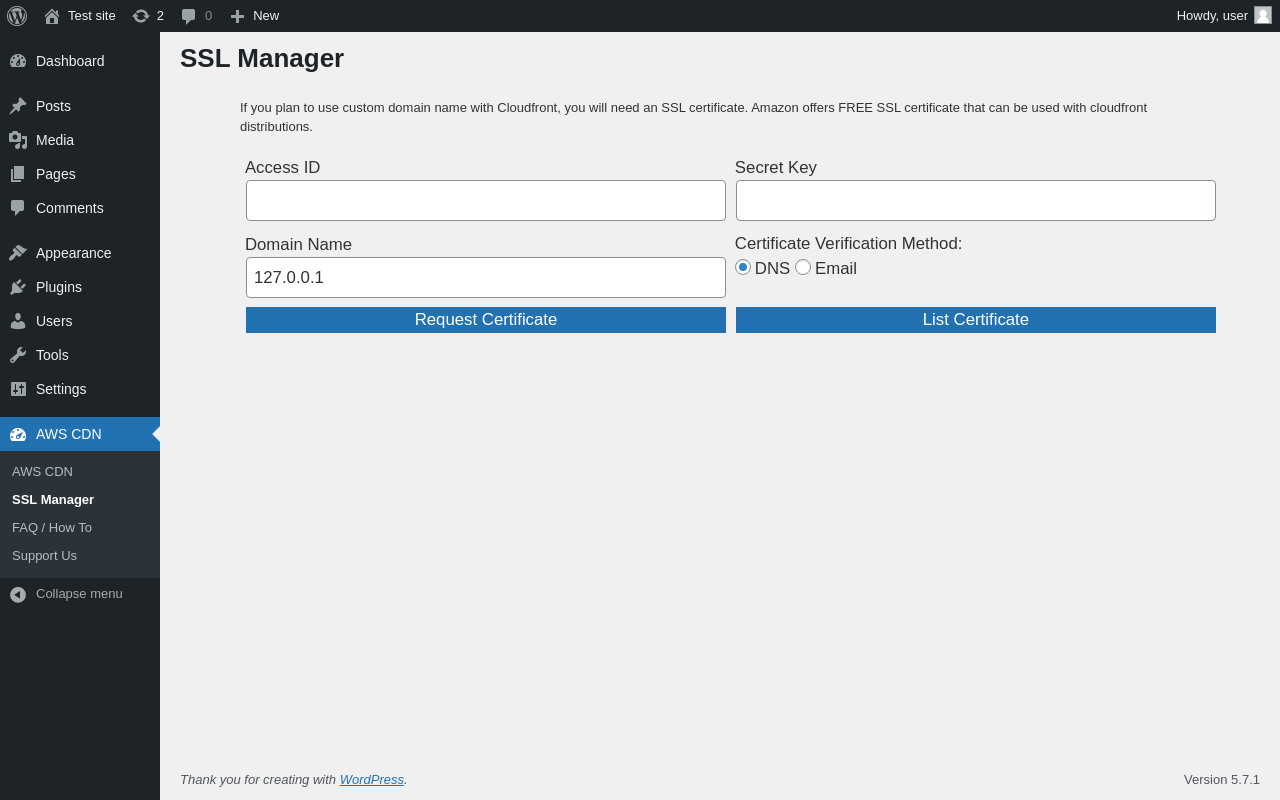Open the FAQ / How To submenu
Screen dimensions: 1280x800
coord(52,528)
